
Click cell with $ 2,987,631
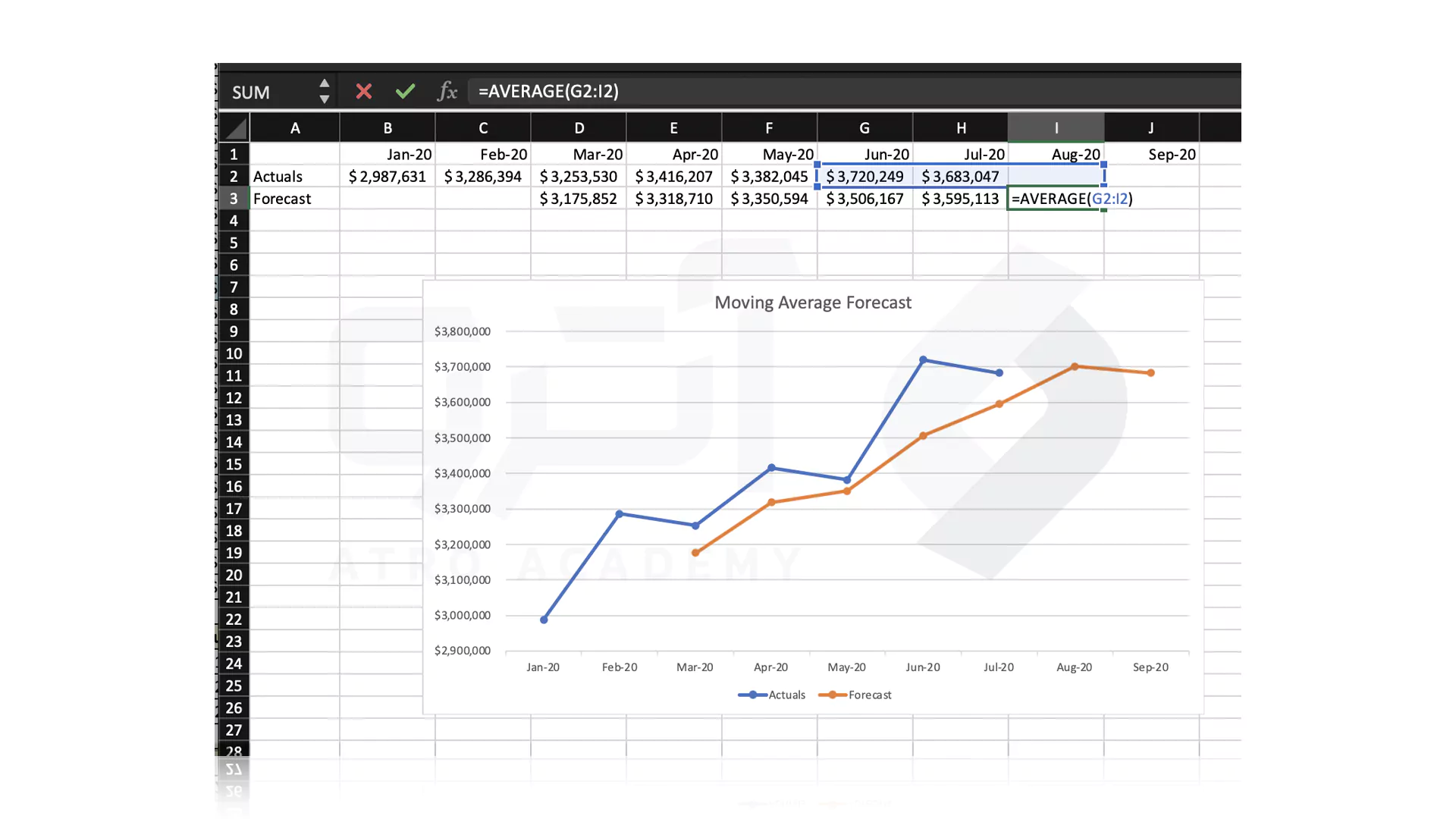(388, 177)
